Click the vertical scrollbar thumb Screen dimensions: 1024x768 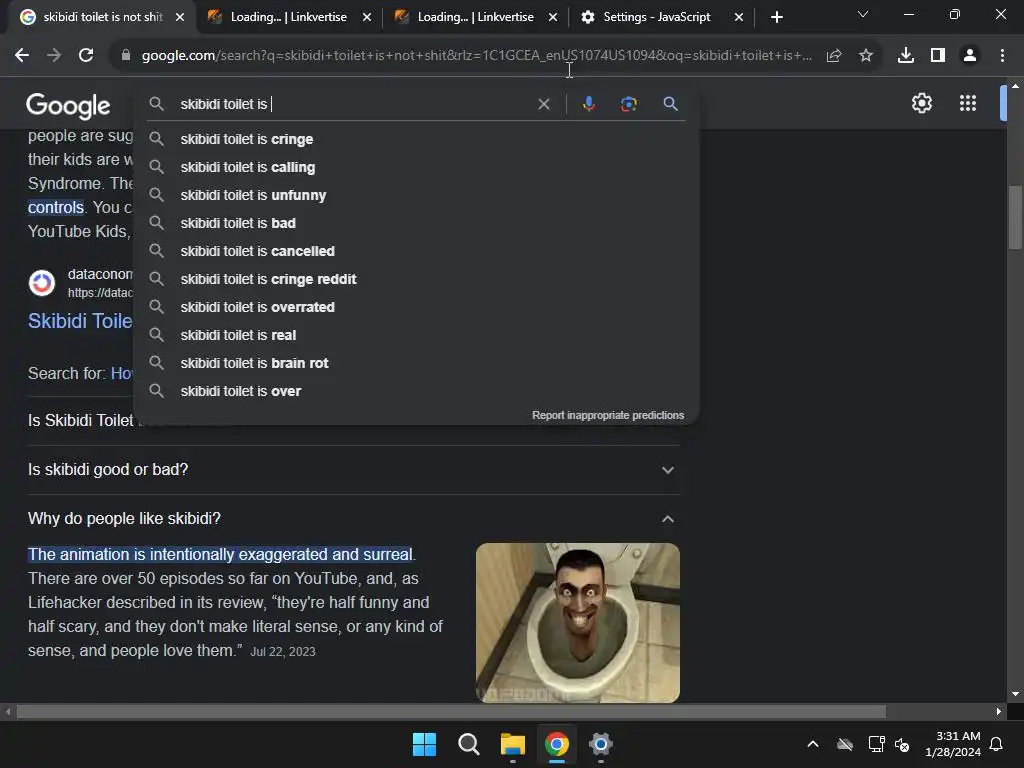[x=1015, y=217]
